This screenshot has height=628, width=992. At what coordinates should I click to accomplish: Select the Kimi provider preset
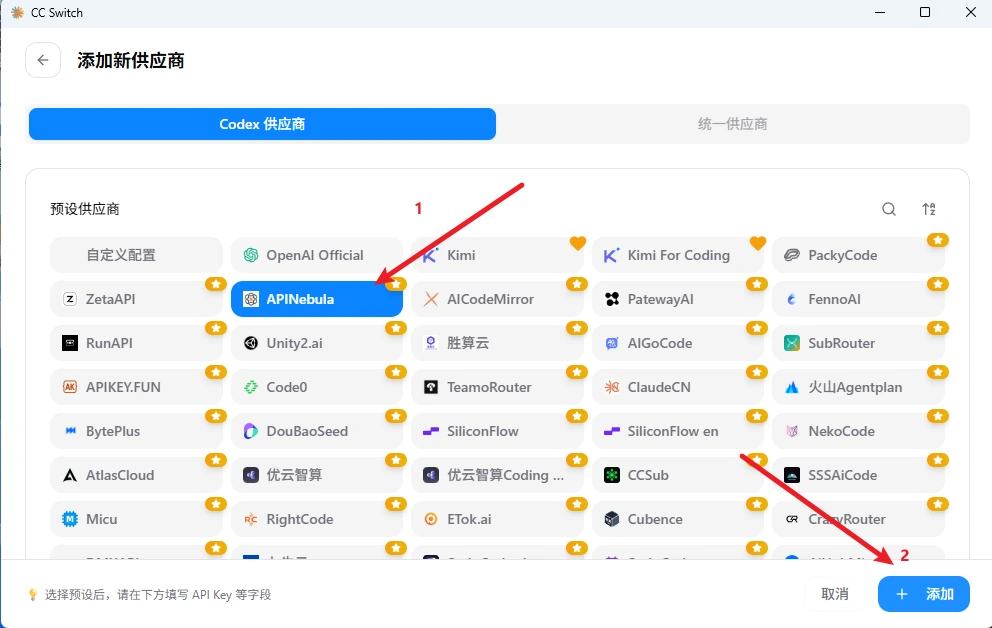click(497, 255)
